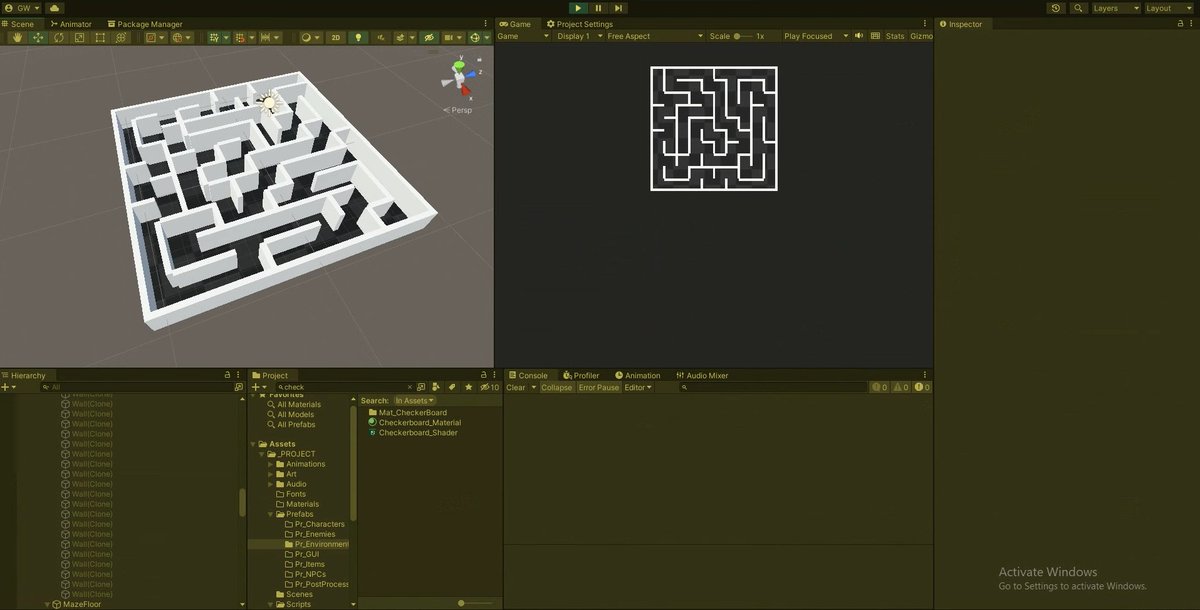Toggle grid snapping icon

[x=239, y=37]
